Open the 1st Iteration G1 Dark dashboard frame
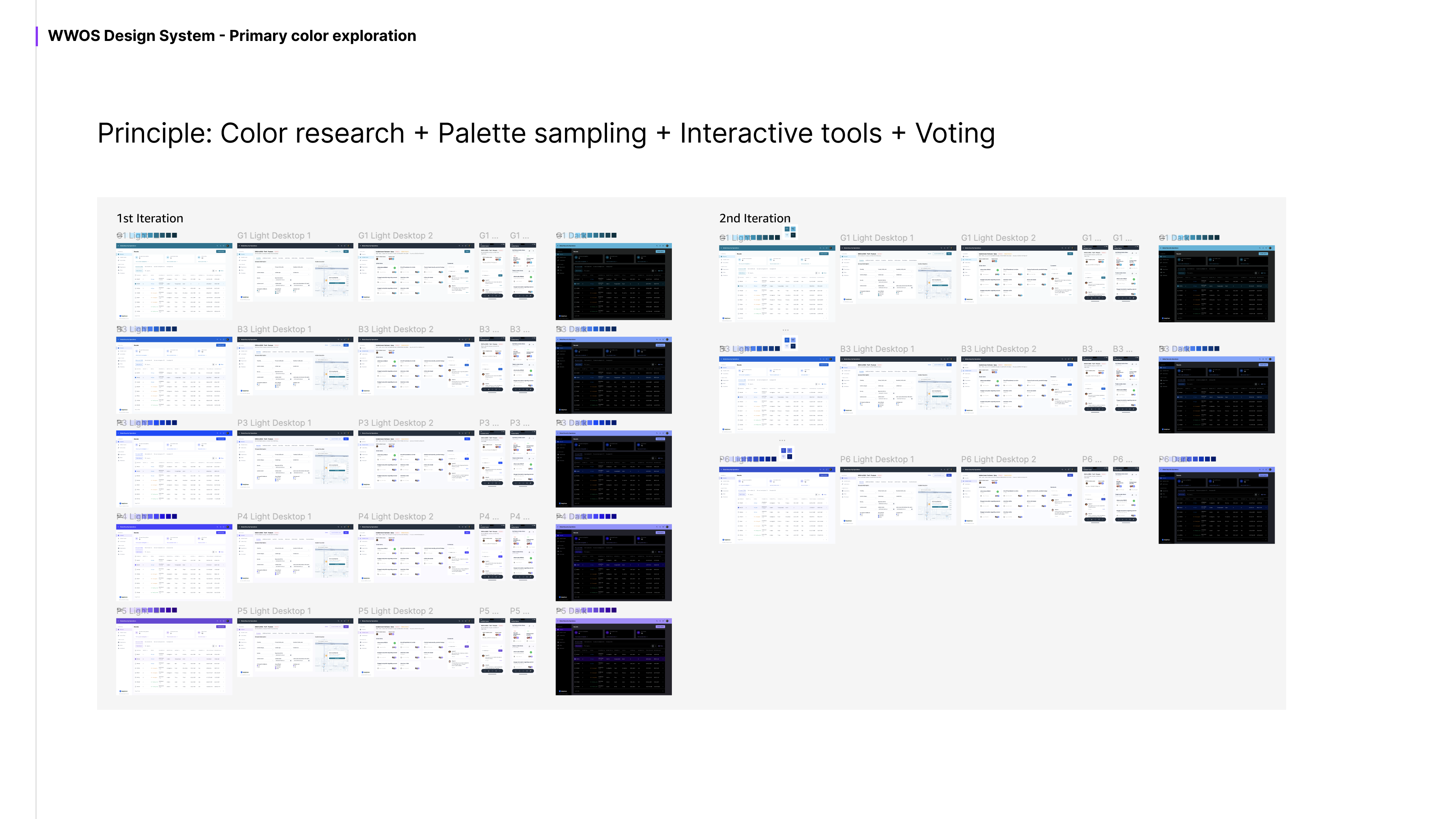The height and width of the screenshot is (819, 1456). point(613,281)
